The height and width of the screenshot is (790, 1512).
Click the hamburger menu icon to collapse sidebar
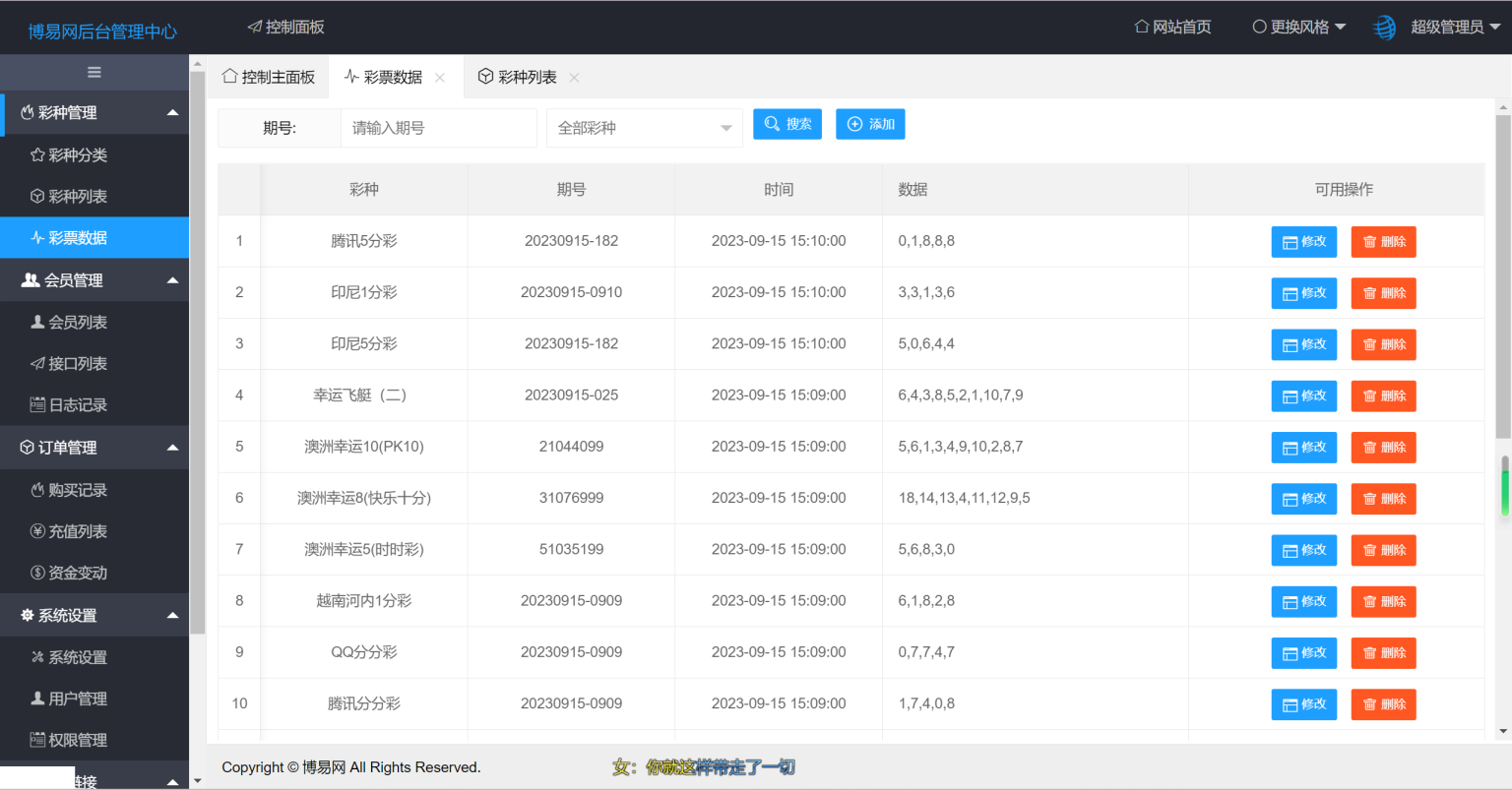point(94,72)
